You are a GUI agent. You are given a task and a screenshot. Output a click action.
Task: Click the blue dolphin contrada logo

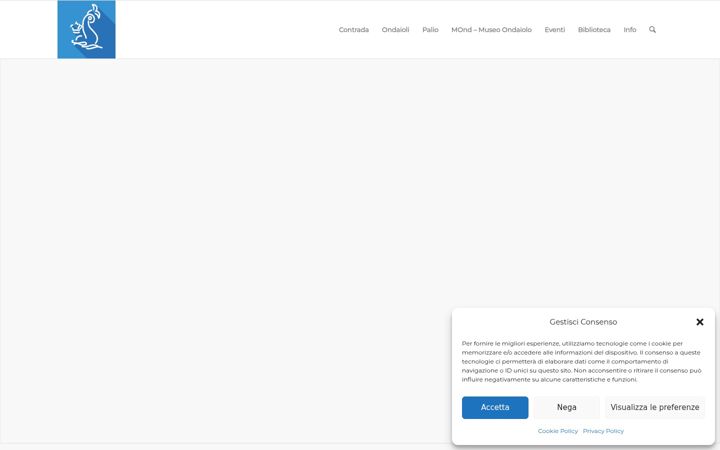(86, 29)
